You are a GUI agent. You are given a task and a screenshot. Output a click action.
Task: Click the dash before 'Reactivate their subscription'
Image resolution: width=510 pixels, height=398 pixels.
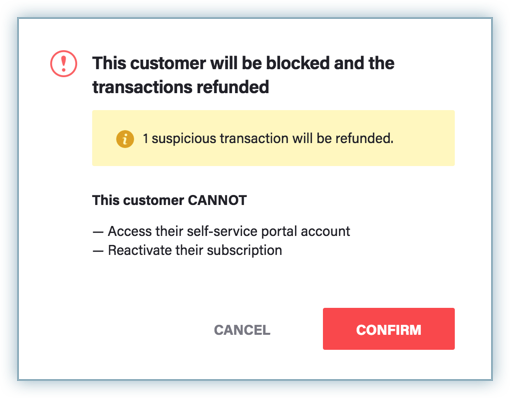click(98, 251)
